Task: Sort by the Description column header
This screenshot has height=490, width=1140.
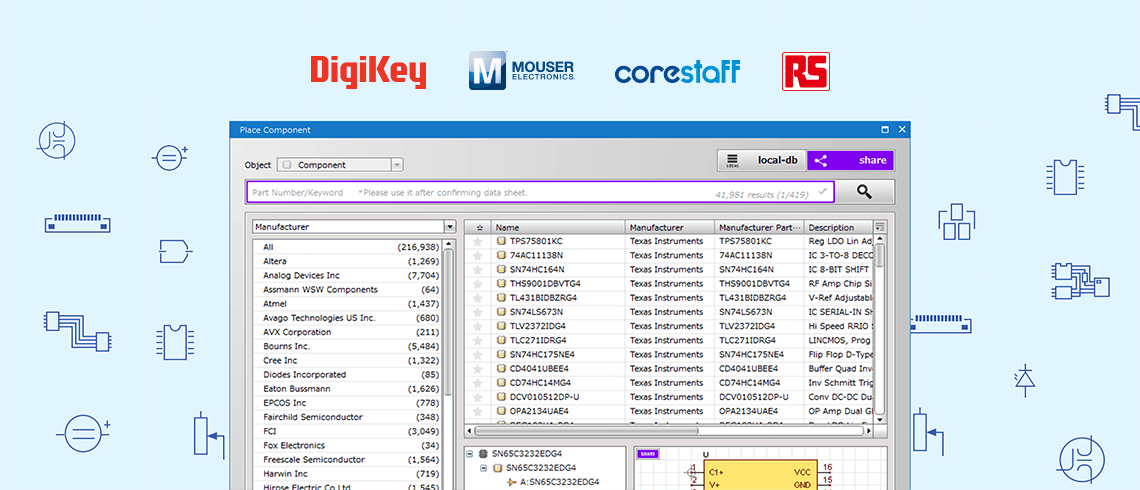Action: click(838, 228)
